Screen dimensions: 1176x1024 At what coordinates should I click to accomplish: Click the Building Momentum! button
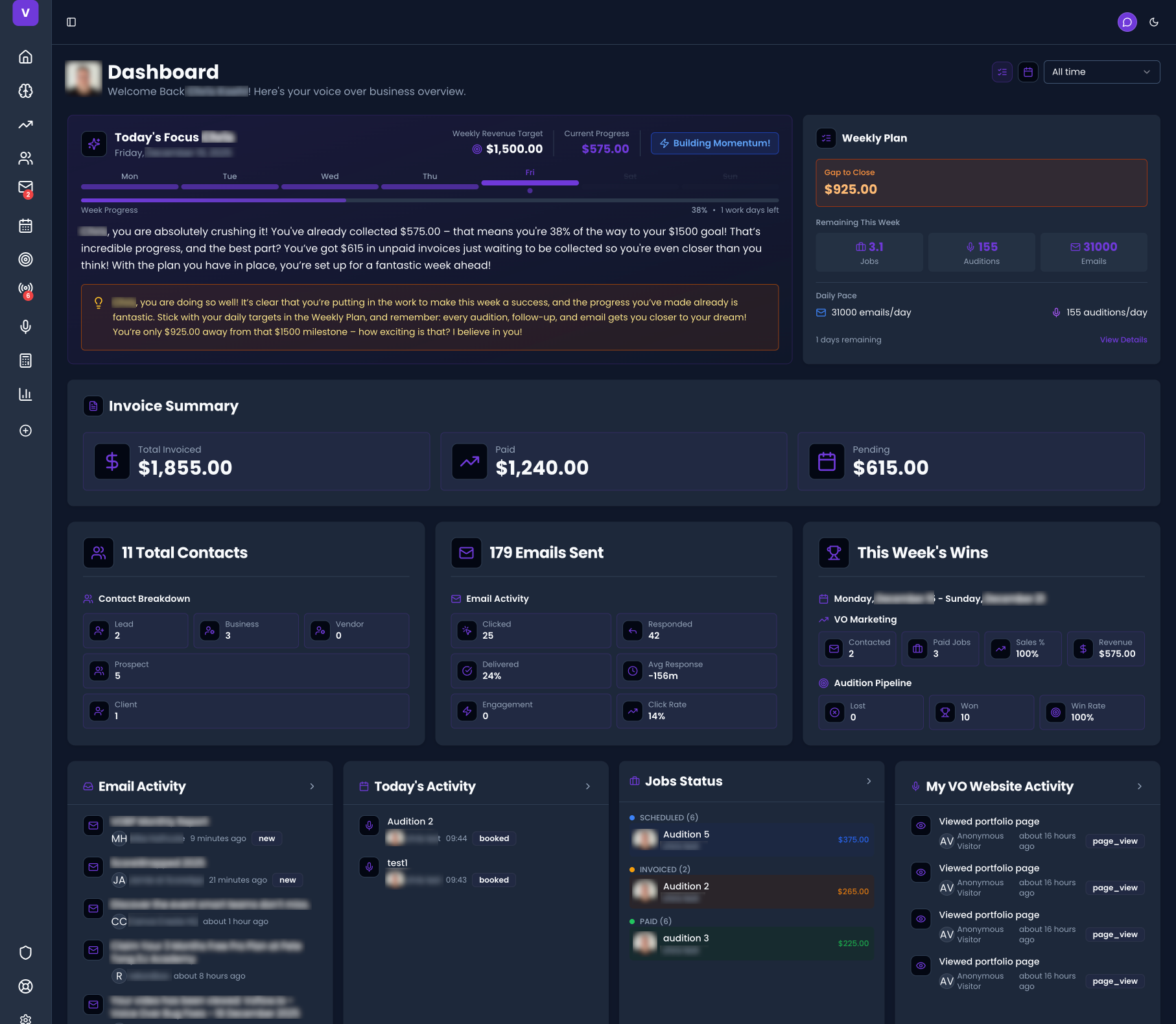pyautogui.click(x=714, y=143)
